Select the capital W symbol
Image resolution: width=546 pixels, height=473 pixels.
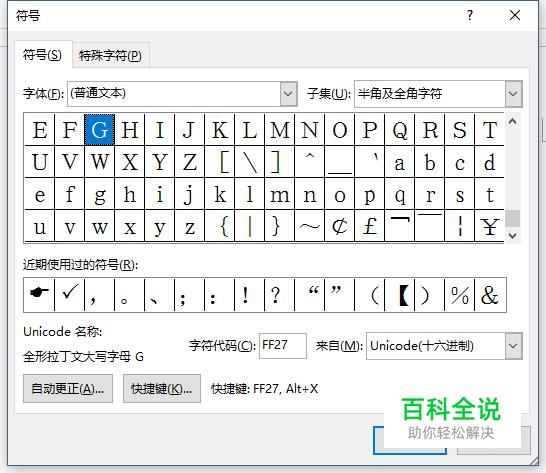click(x=99, y=162)
